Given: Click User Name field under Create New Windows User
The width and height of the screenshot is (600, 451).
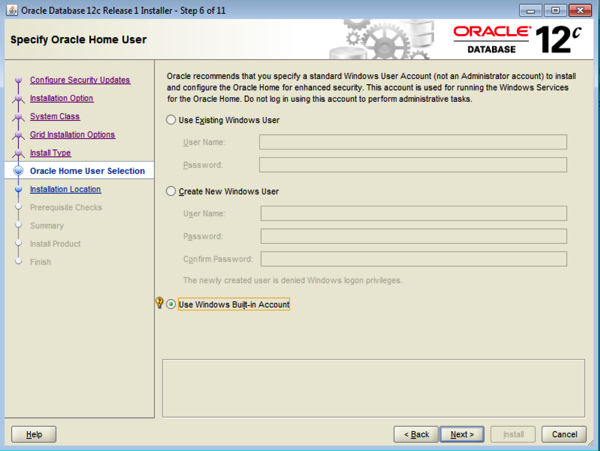Looking at the screenshot, I should coord(414,213).
